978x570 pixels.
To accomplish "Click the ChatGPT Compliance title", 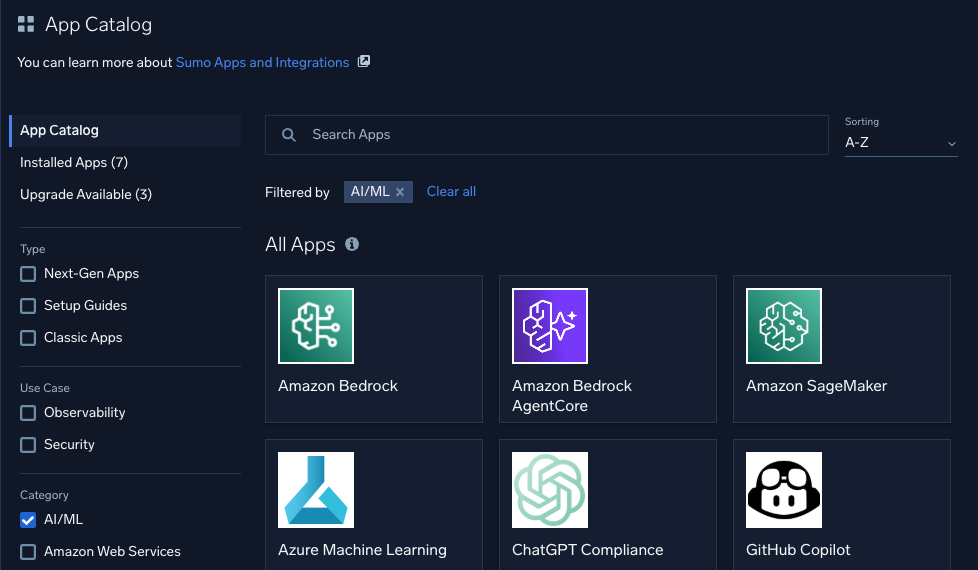I will 588,550.
